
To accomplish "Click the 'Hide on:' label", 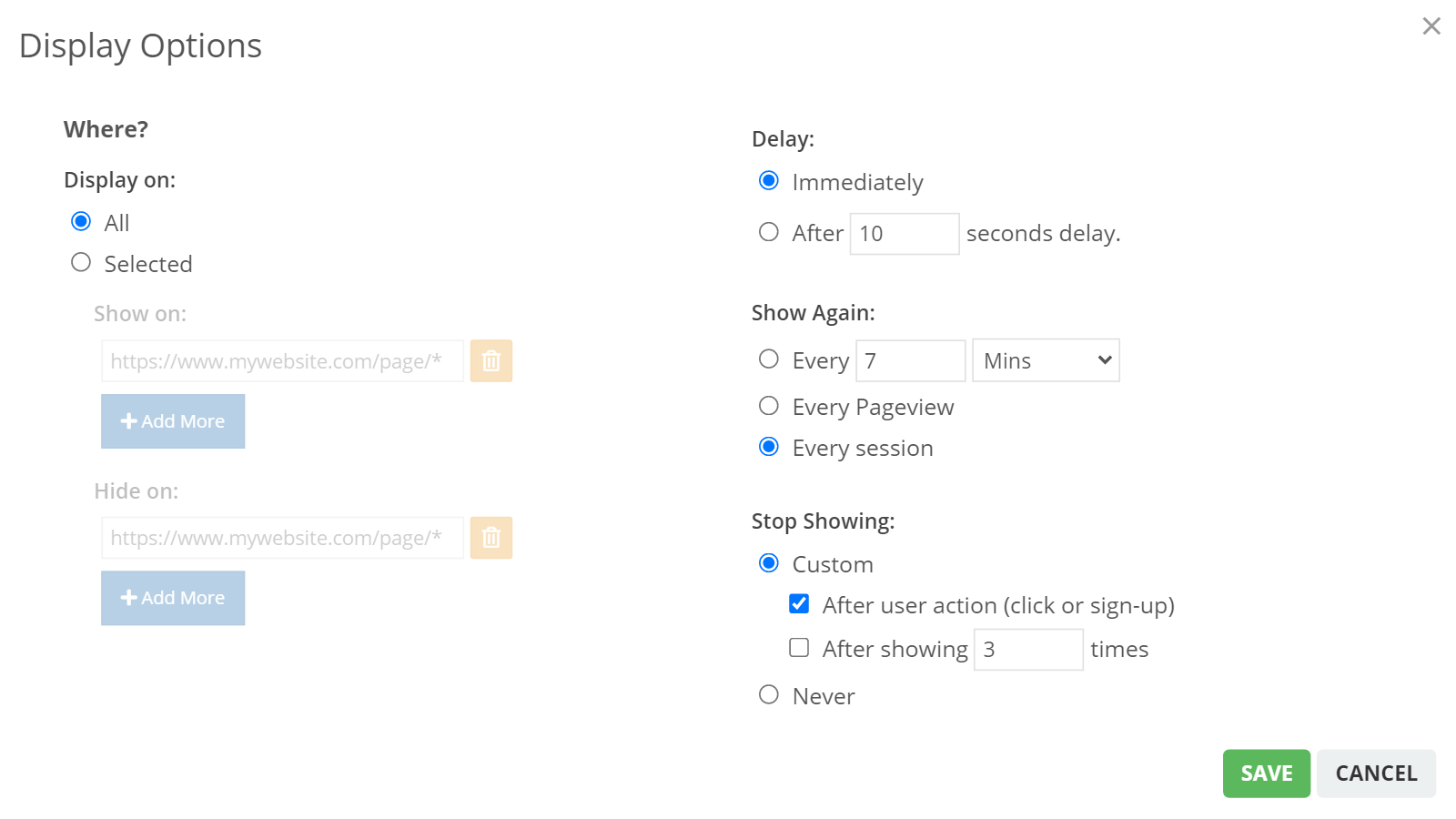I will click(136, 491).
